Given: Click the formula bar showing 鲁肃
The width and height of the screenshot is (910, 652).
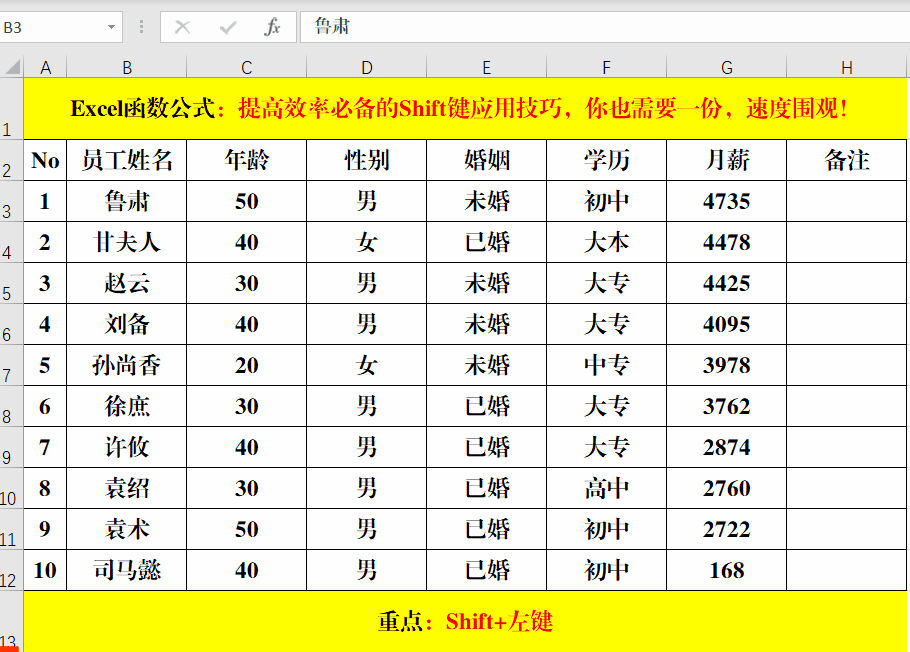Looking at the screenshot, I should click(x=605, y=27).
